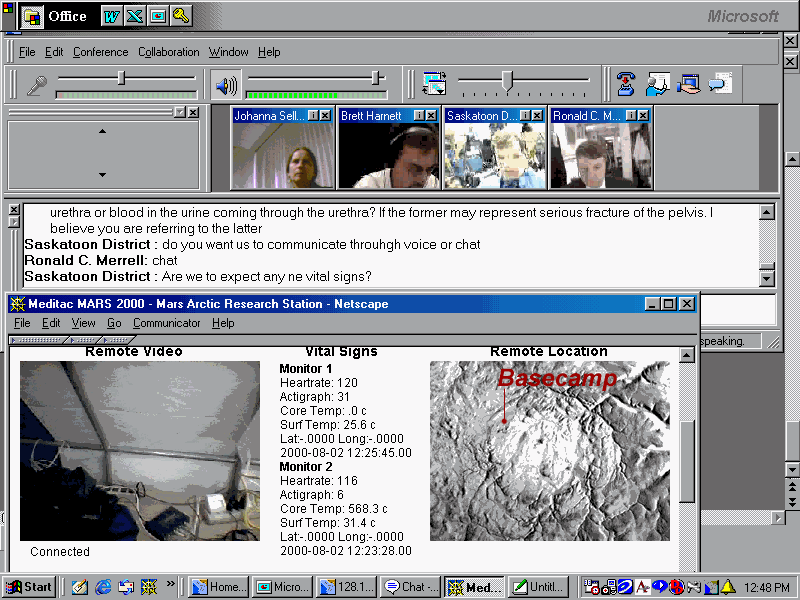
Task: Click the 'Core Temp: 568.3 c' reading
Action: click(x=334, y=509)
